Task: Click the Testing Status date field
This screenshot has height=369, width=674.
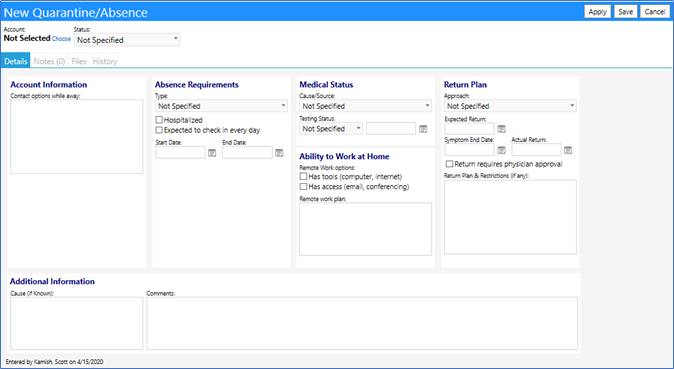Action: pyautogui.click(x=391, y=129)
